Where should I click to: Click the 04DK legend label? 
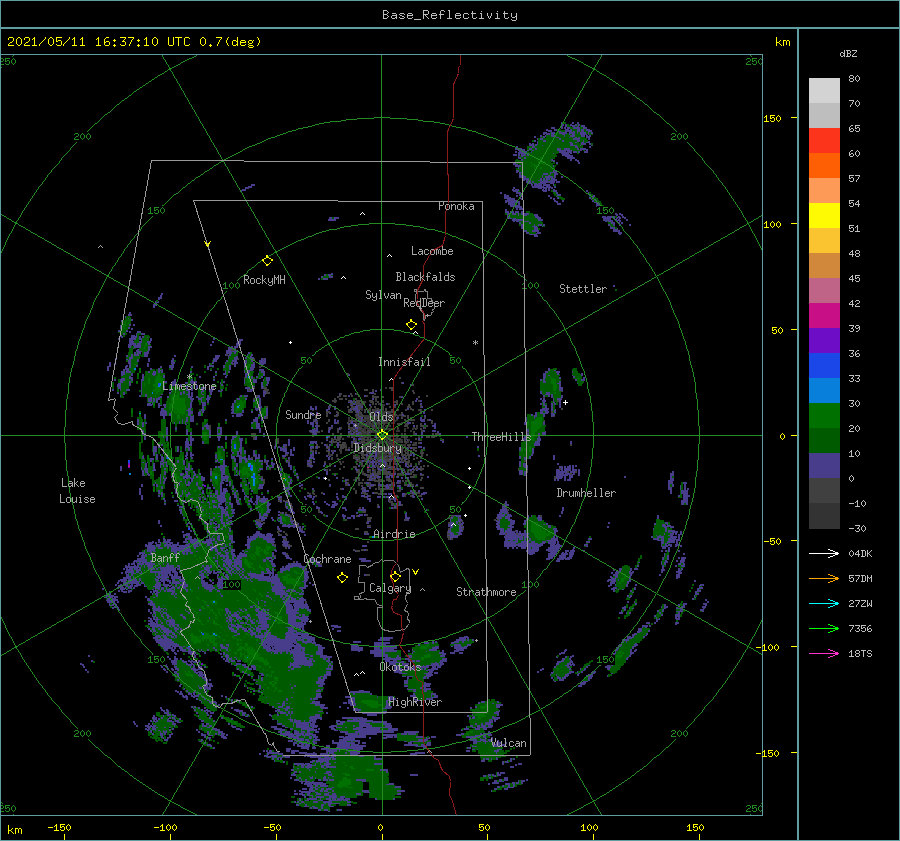coord(860,553)
